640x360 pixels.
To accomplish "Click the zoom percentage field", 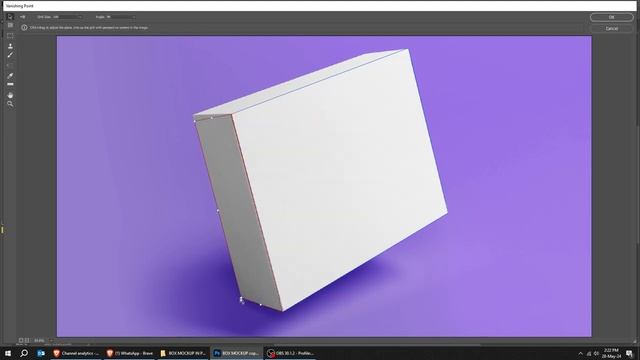I will point(39,340).
